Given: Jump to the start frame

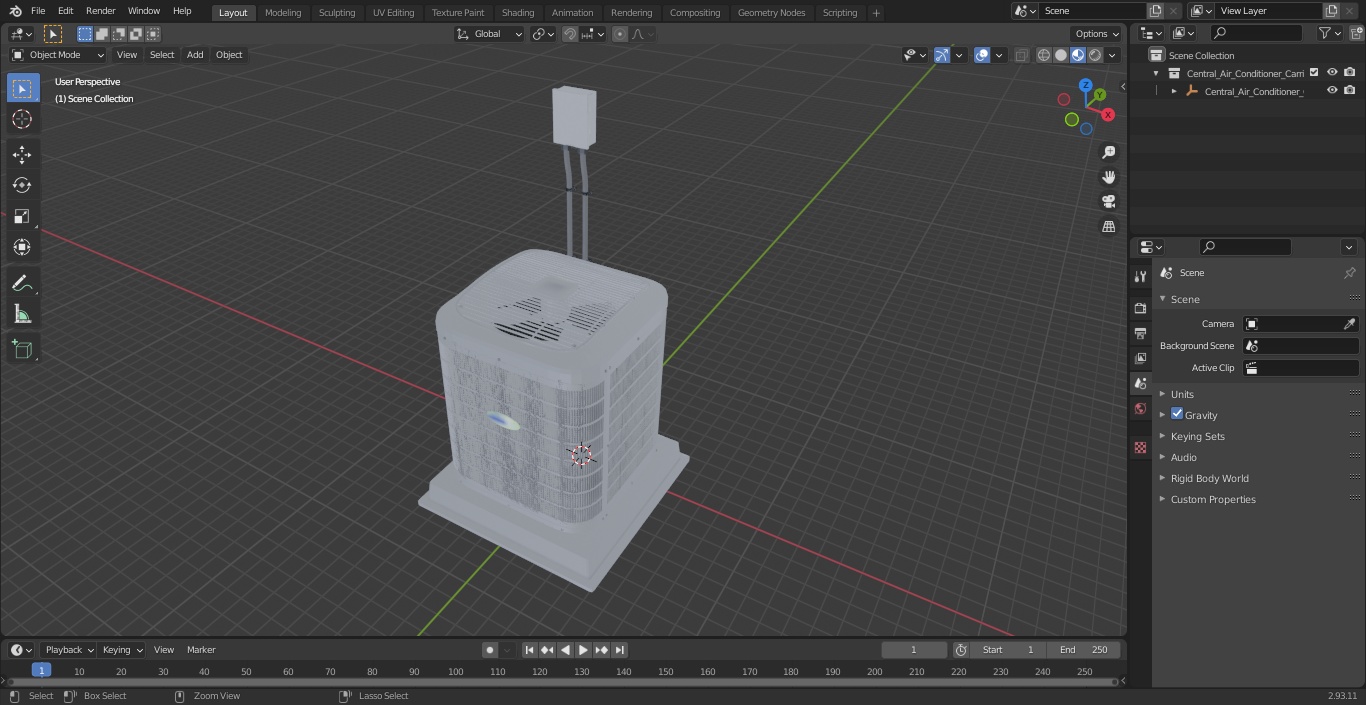Looking at the screenshot, I should 530,650.
